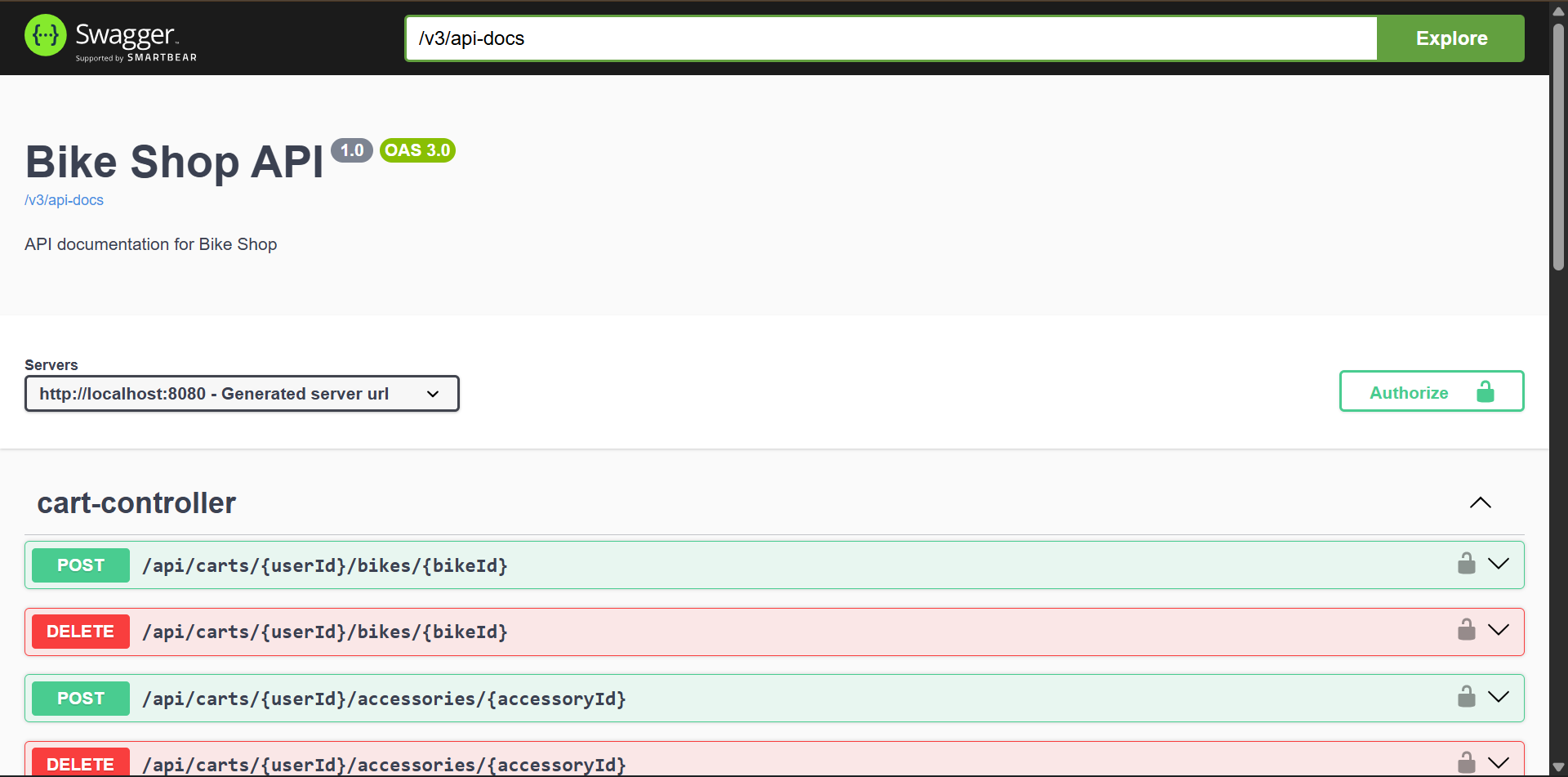
Task: Toggle the lock icon on POST accessories endpoint
Action: click(x=1467, y=696)
